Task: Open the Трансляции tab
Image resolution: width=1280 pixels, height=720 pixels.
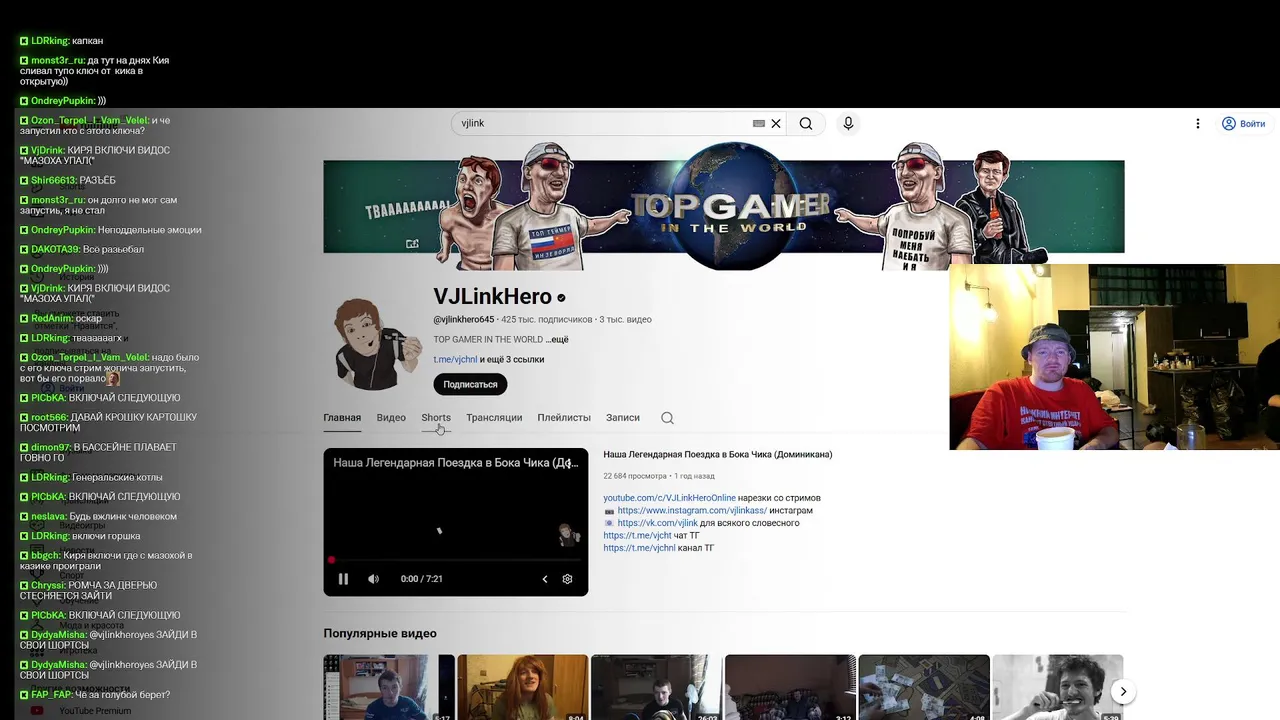Action: coord(494,417)
